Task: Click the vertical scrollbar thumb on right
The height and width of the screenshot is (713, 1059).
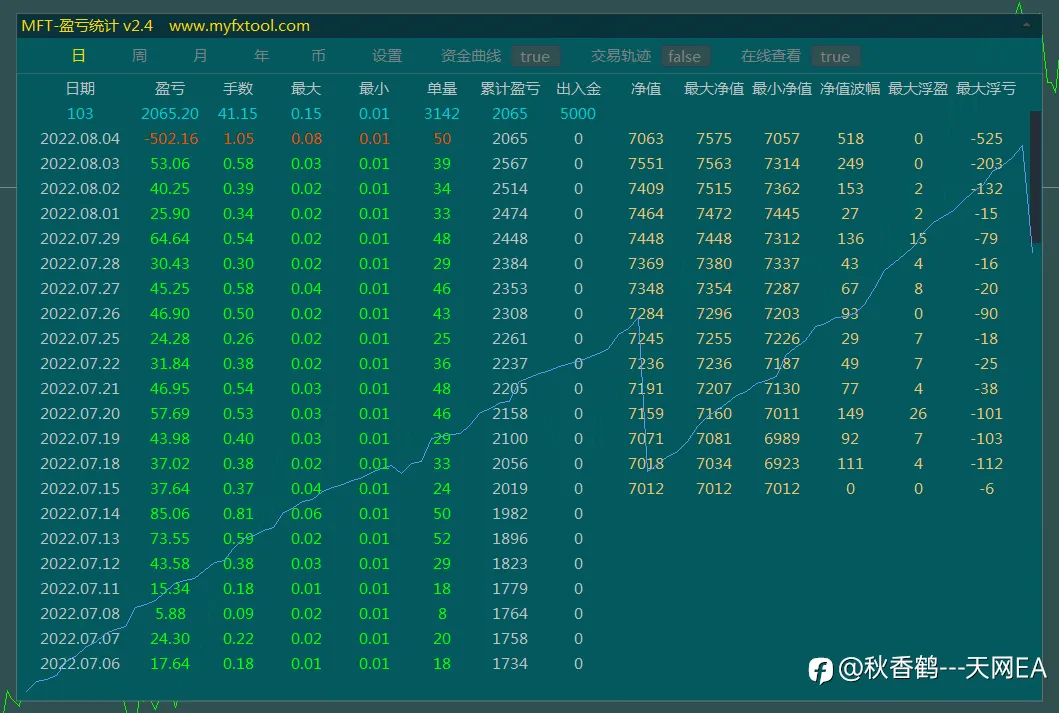Action: 1035,177
